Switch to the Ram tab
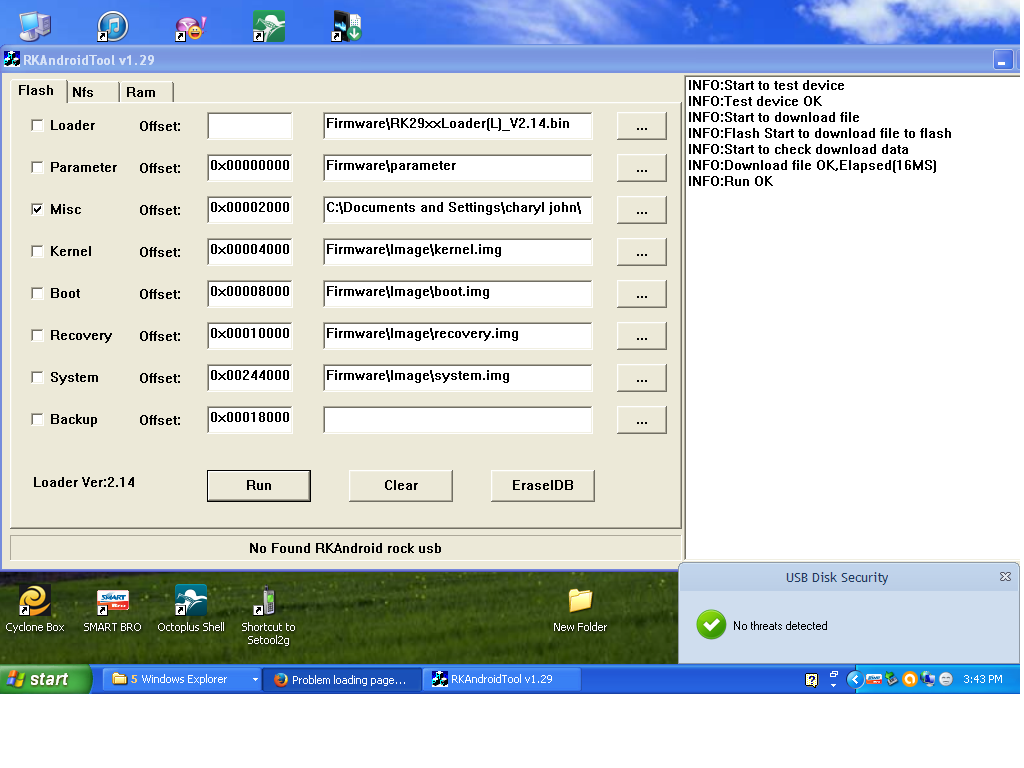Screen dimensions: 1024x768 pyautogui.click(x=141, y=92)
